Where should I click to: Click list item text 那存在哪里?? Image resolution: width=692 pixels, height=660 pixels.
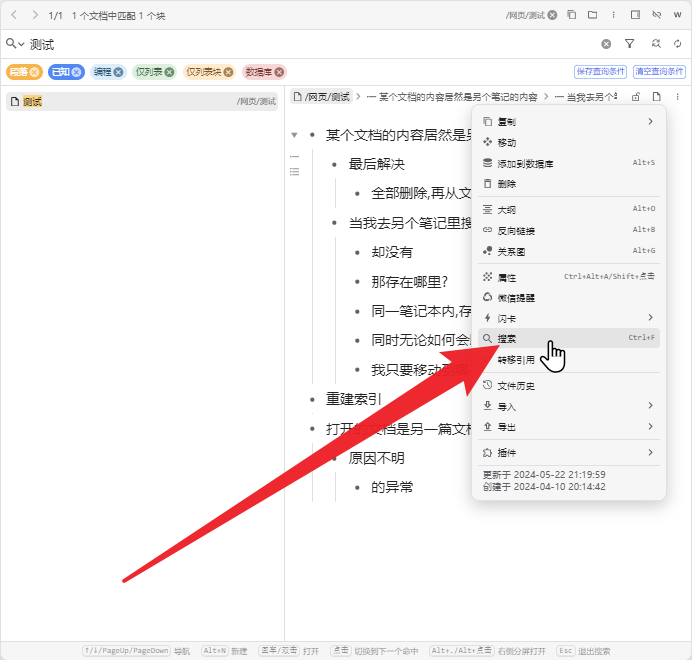(410, 282)
